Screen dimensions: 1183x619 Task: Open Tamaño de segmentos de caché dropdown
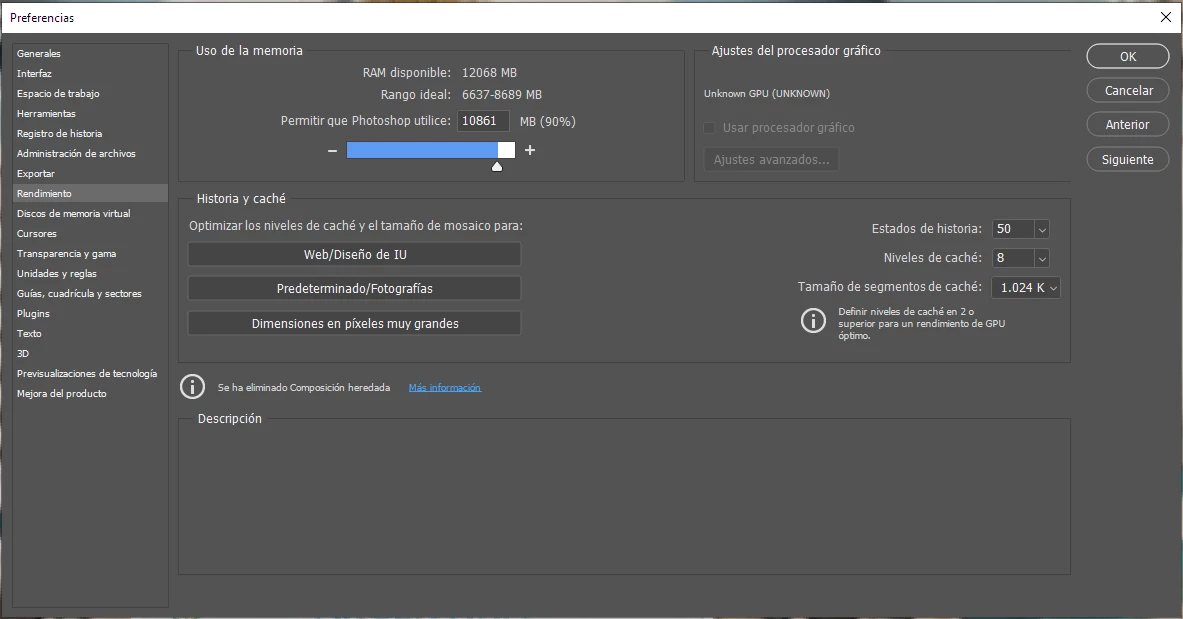[x=1026, y=288]
